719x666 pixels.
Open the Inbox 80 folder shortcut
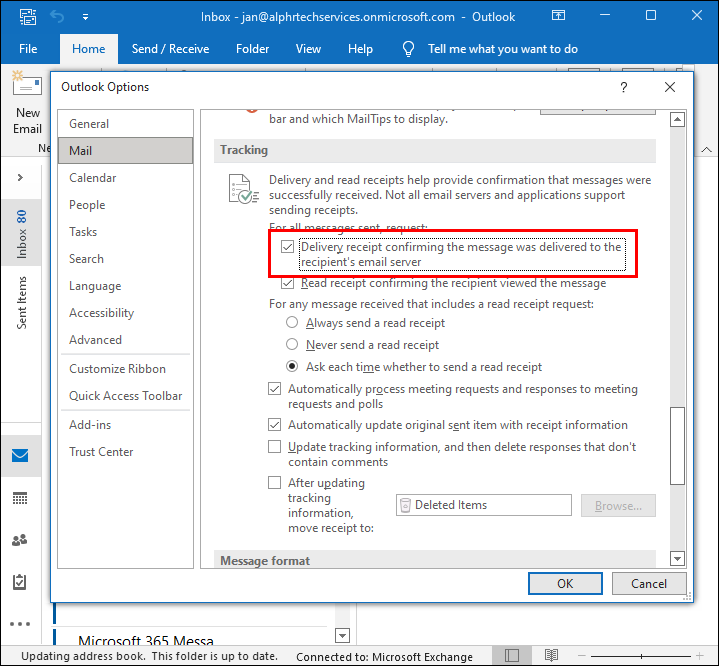tap(21, 233)
